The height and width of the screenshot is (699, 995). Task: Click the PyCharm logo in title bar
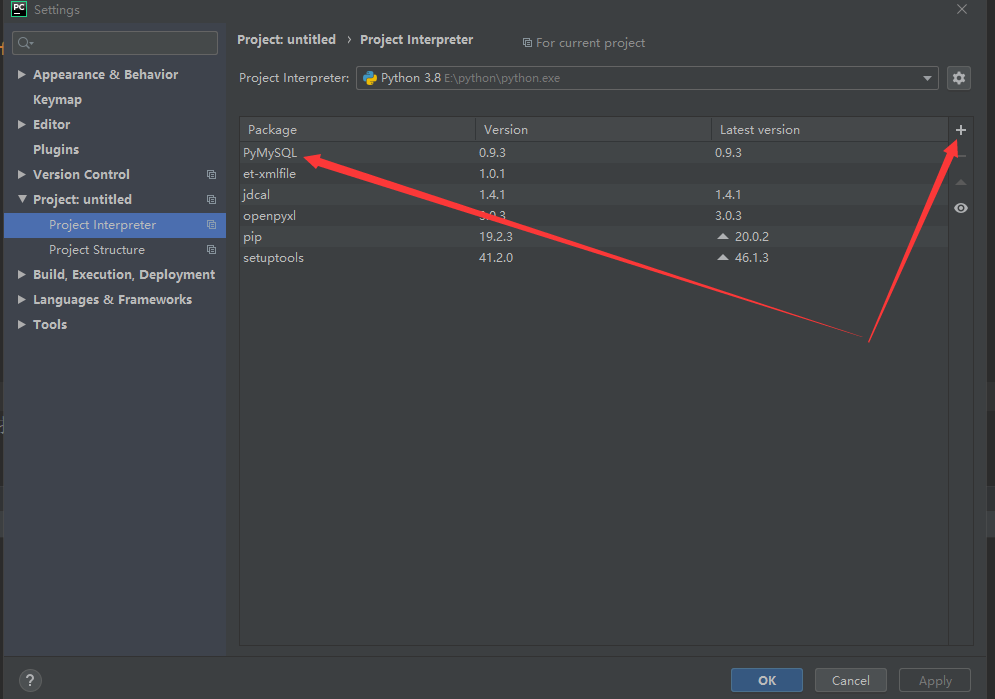click(19, 9)
